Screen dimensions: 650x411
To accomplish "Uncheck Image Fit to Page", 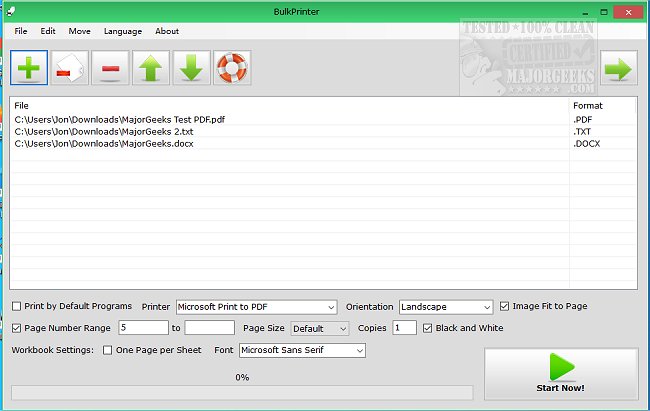I will [504, 306].
